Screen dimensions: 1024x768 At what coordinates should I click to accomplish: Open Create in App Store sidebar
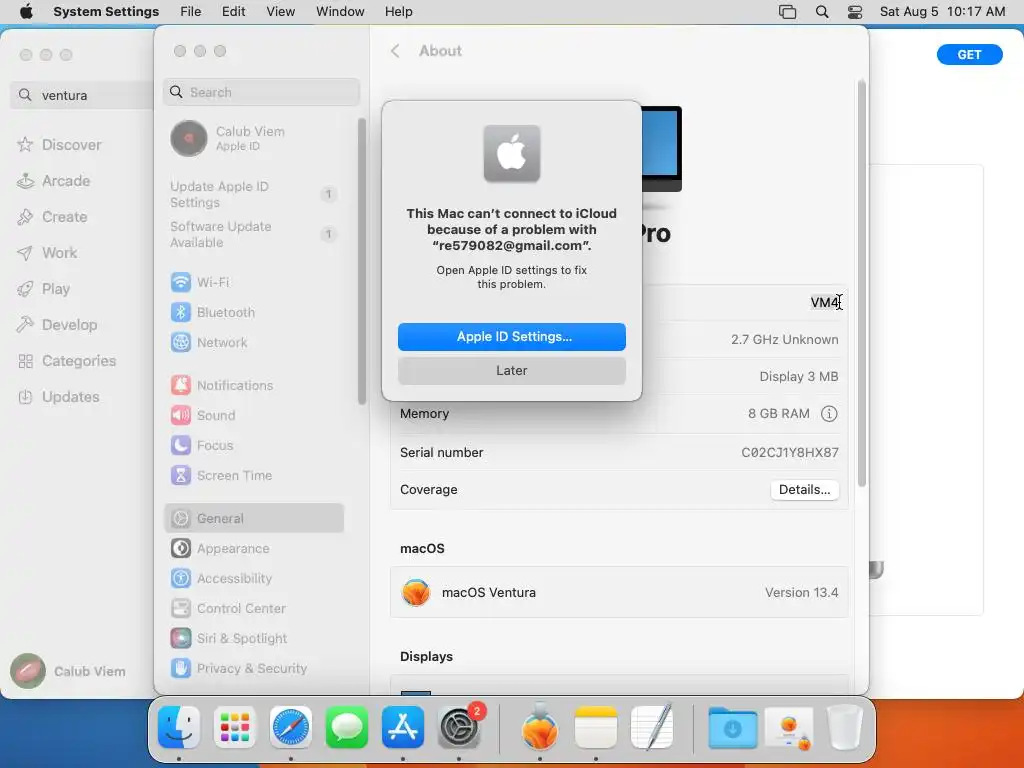(52, 217)
